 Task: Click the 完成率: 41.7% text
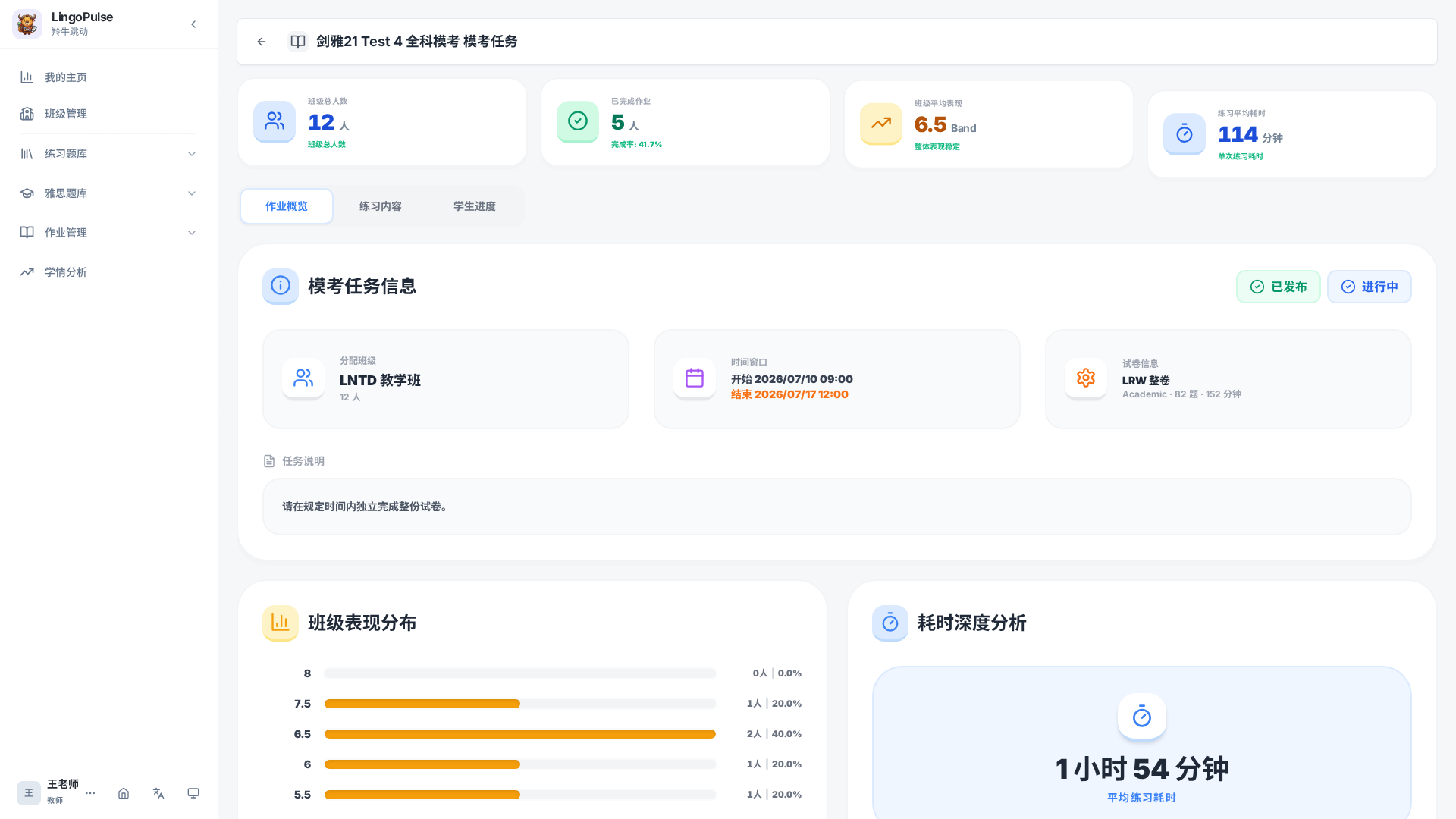(x=636, y=144)
